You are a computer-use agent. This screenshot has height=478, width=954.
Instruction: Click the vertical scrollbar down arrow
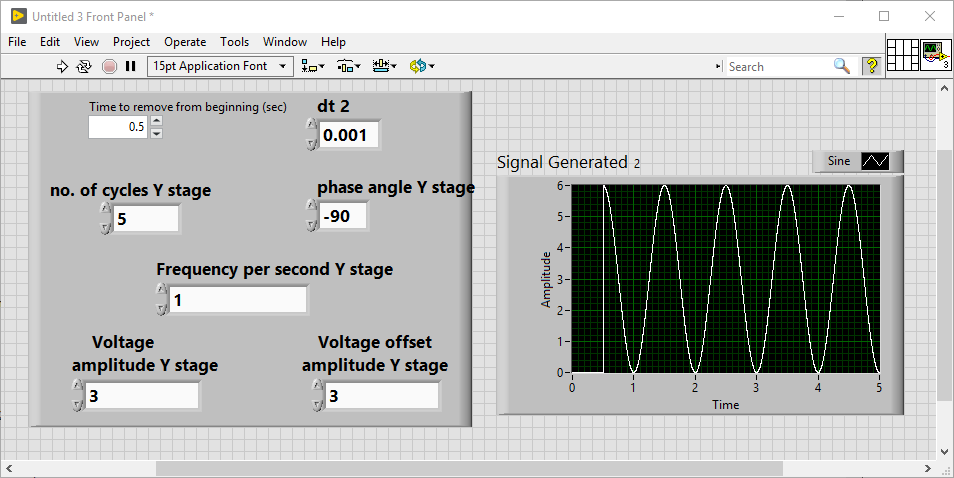tap(944, 452)
